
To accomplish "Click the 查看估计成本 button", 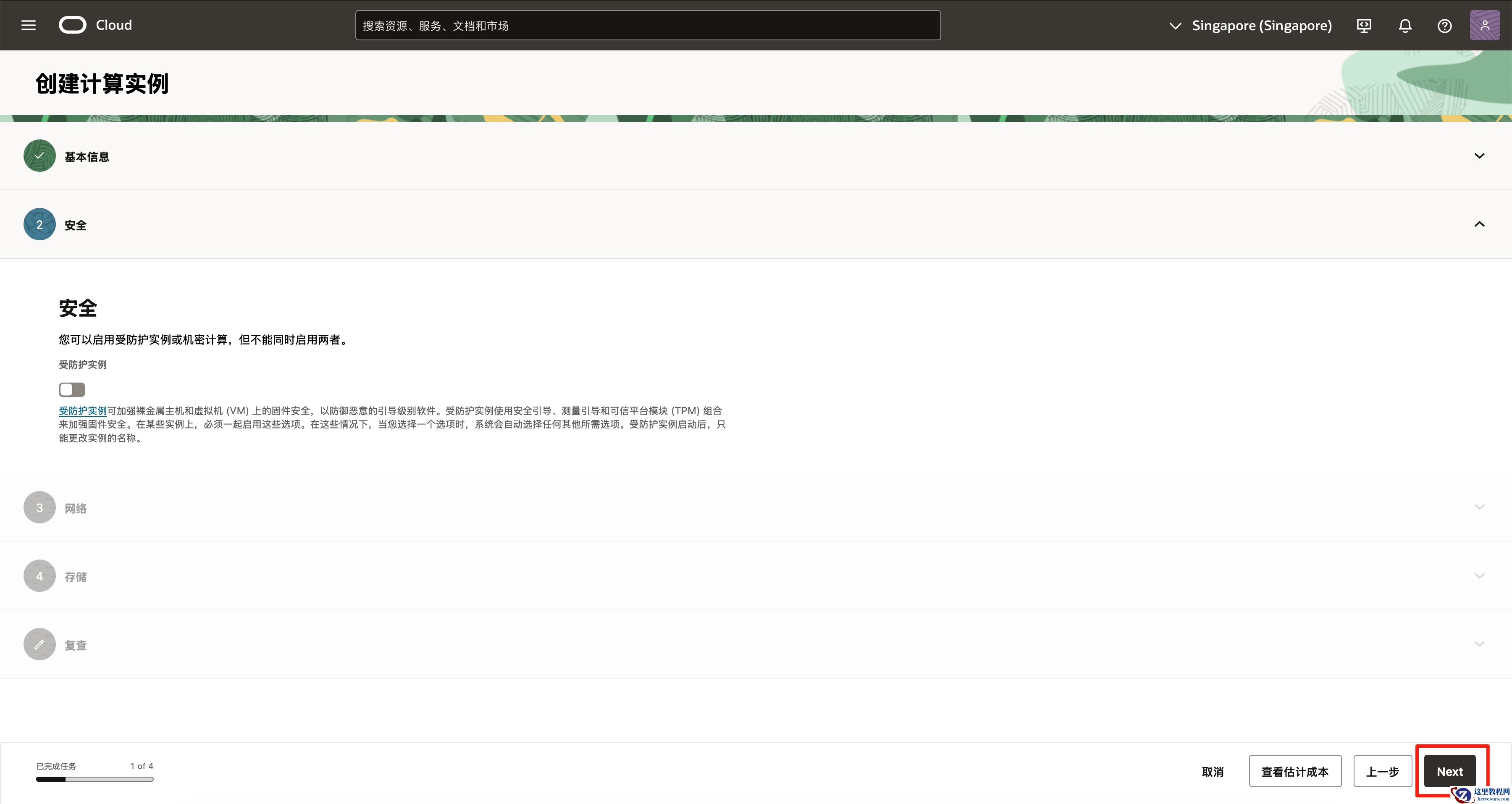I will click(1295, 771).
